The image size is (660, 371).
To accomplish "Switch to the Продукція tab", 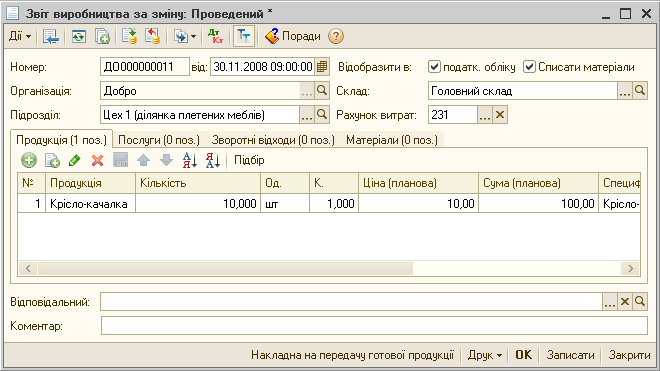I will pos(61,140).
